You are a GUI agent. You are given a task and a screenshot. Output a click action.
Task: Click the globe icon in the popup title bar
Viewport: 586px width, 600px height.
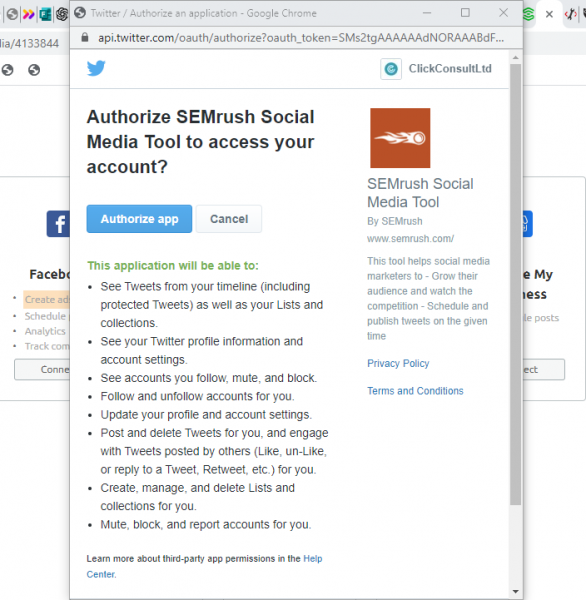pyautogui.click(x=80, y=13)
